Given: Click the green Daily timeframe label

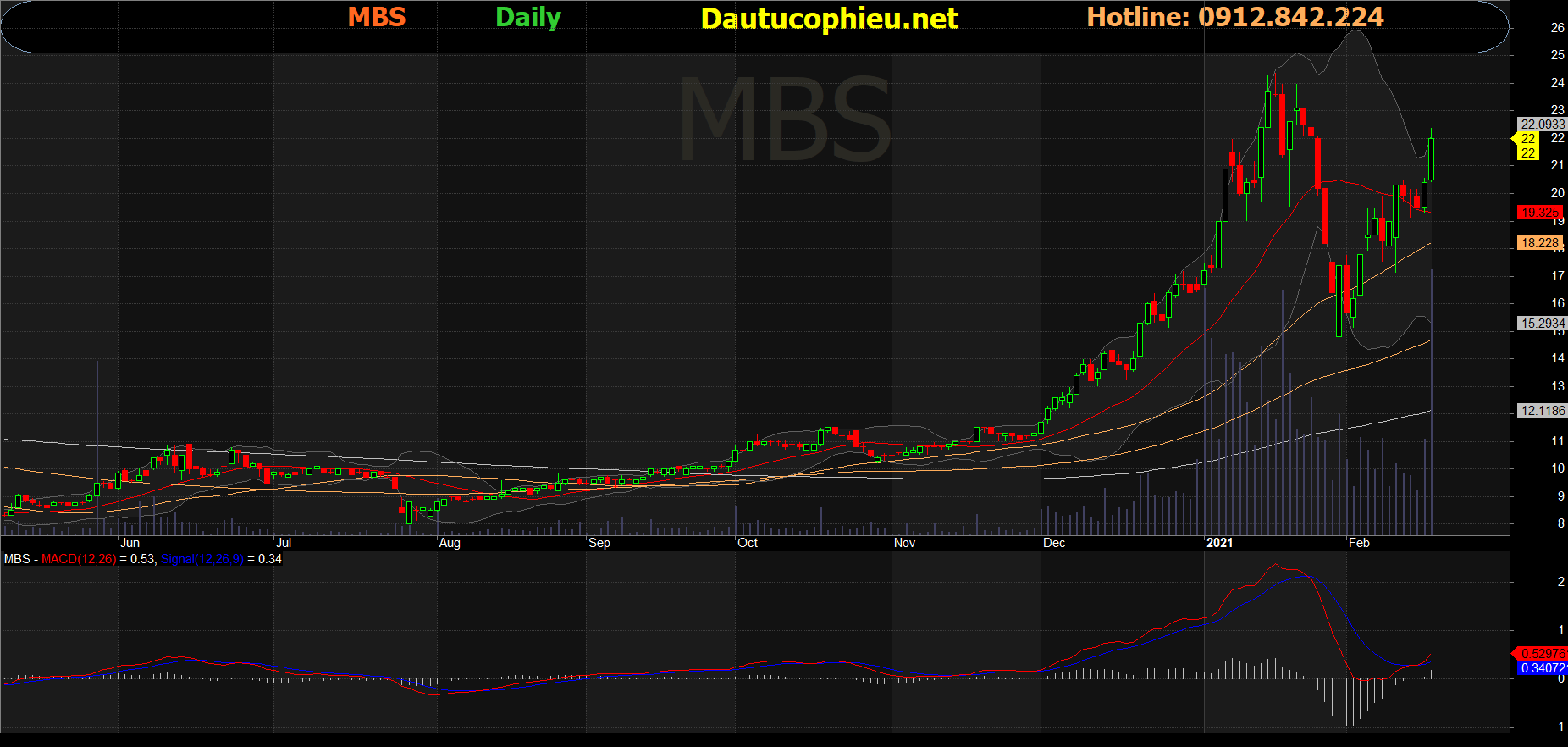Looking at the screenshot, I should pos(528,18).
